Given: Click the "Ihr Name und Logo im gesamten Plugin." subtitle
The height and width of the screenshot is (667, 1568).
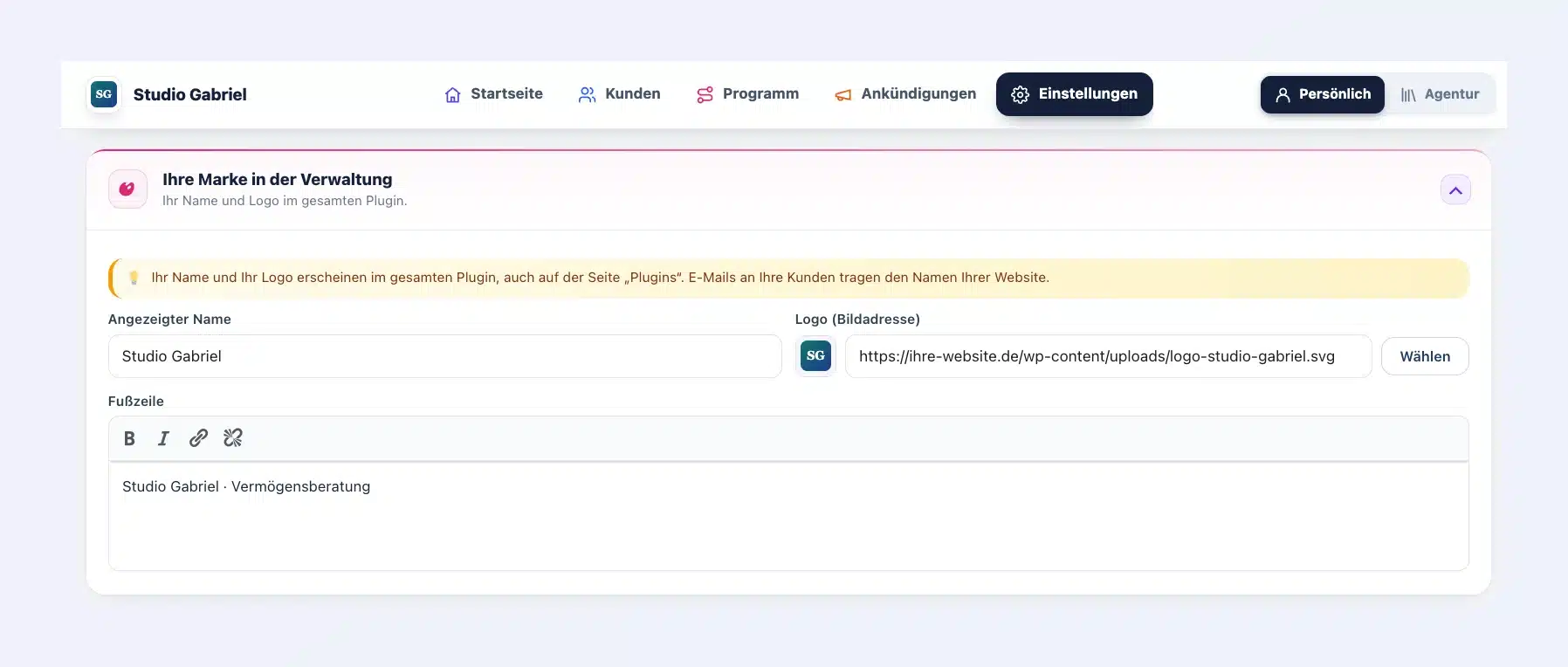Looking at the screenshot, I should (285, 201).
